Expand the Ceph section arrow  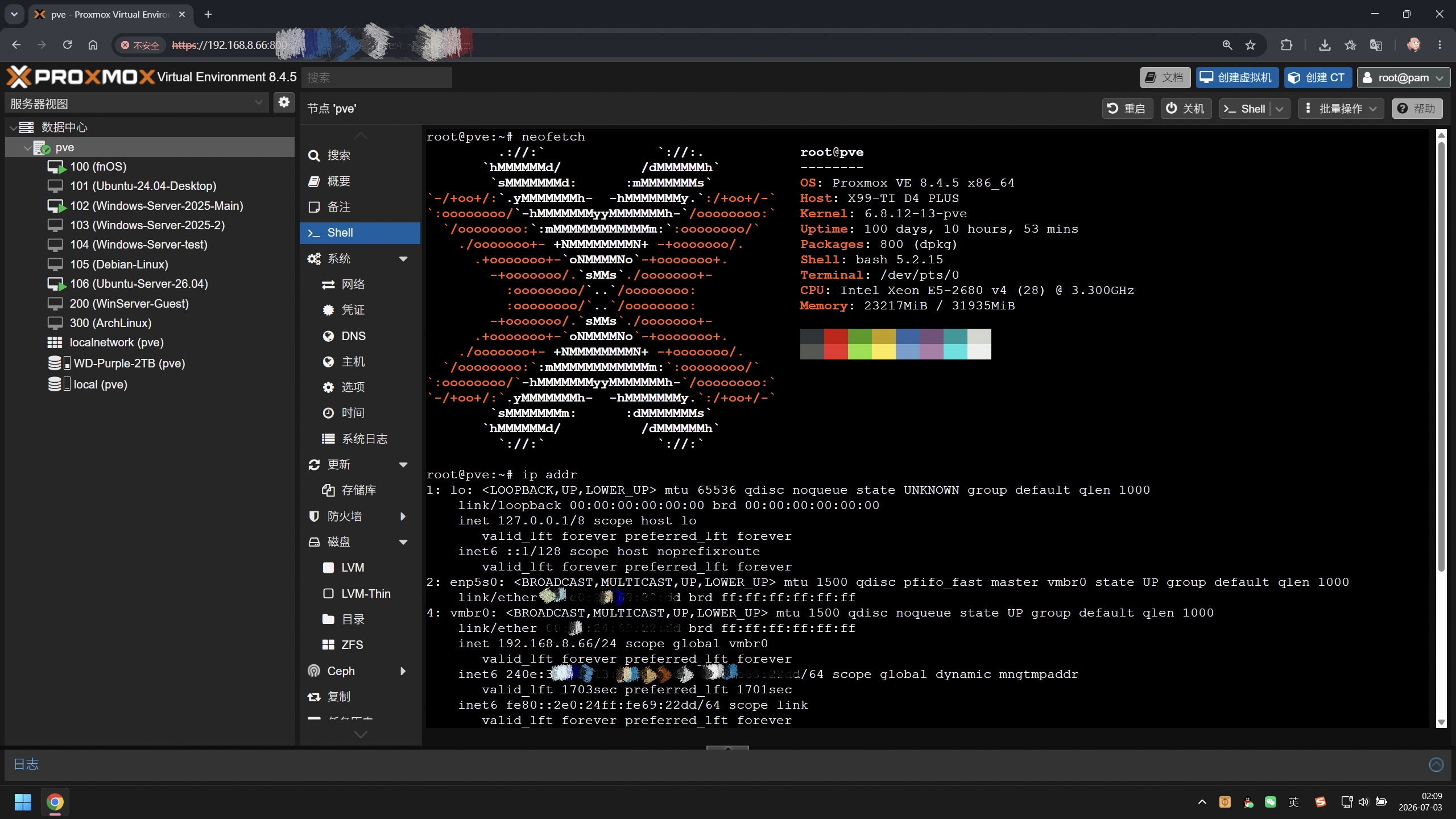[403, 671]
